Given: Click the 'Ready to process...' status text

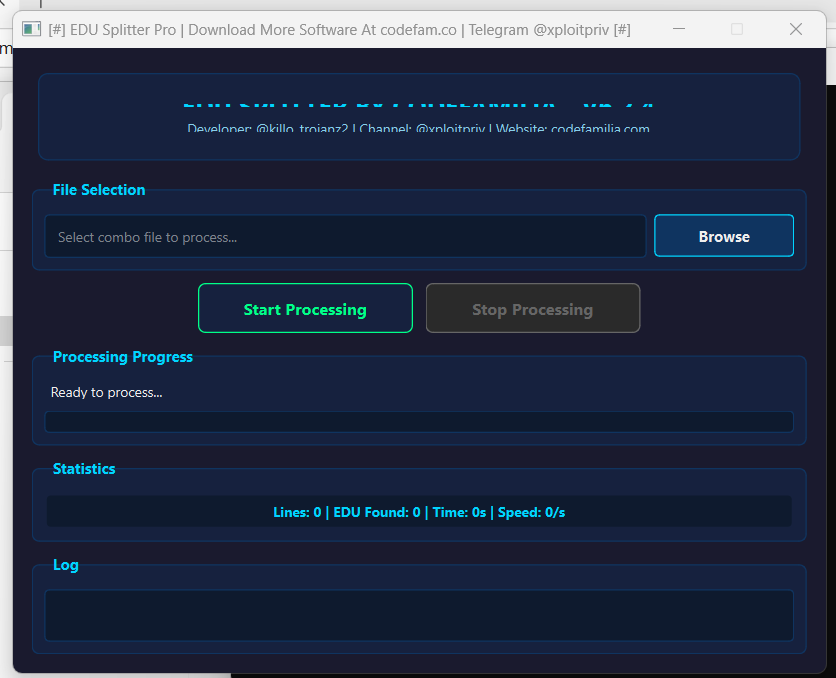Looking at the screenshot, I should 106,392.
